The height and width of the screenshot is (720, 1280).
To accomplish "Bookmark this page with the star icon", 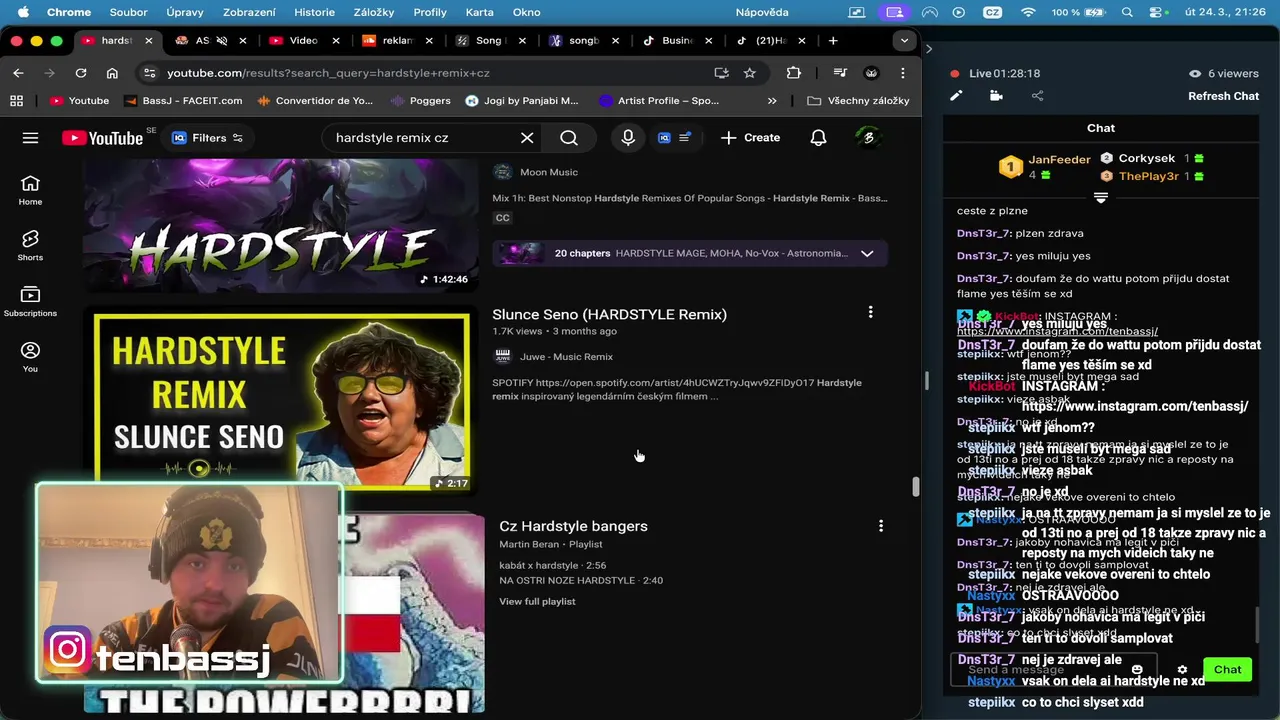I will (750, 73).
